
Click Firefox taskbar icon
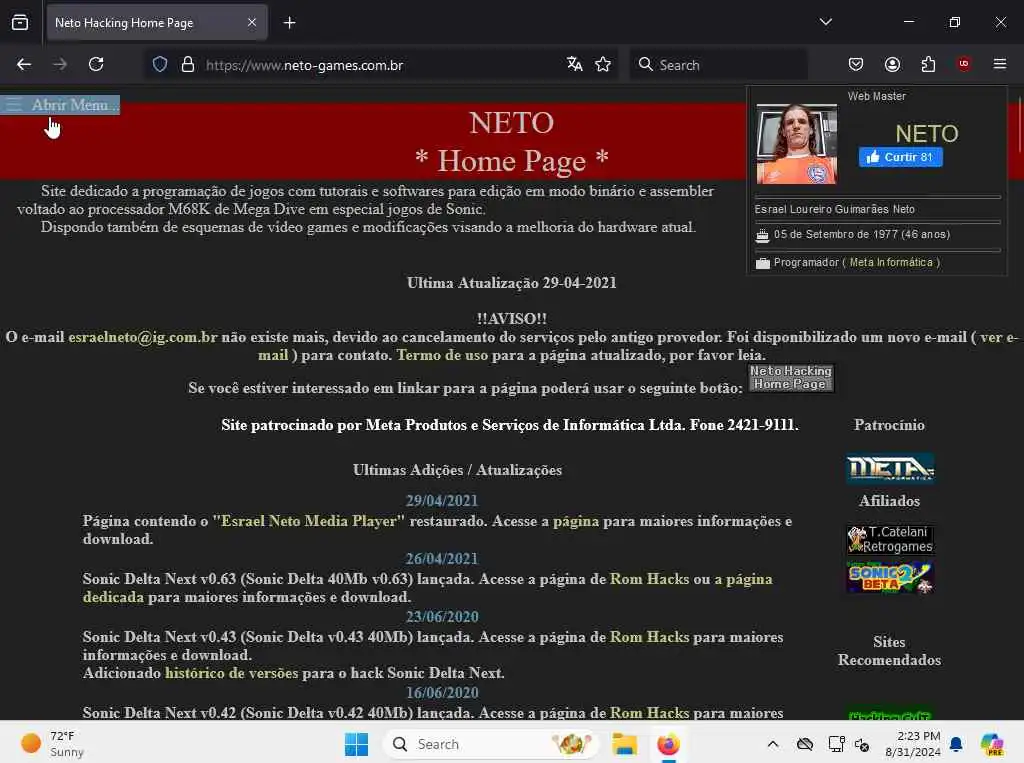click(x=668, y=744)
